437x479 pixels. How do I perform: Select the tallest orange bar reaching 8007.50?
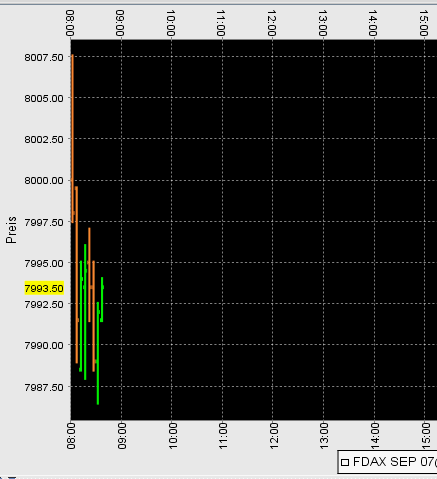pyautogui.click(x=72, y=138)
